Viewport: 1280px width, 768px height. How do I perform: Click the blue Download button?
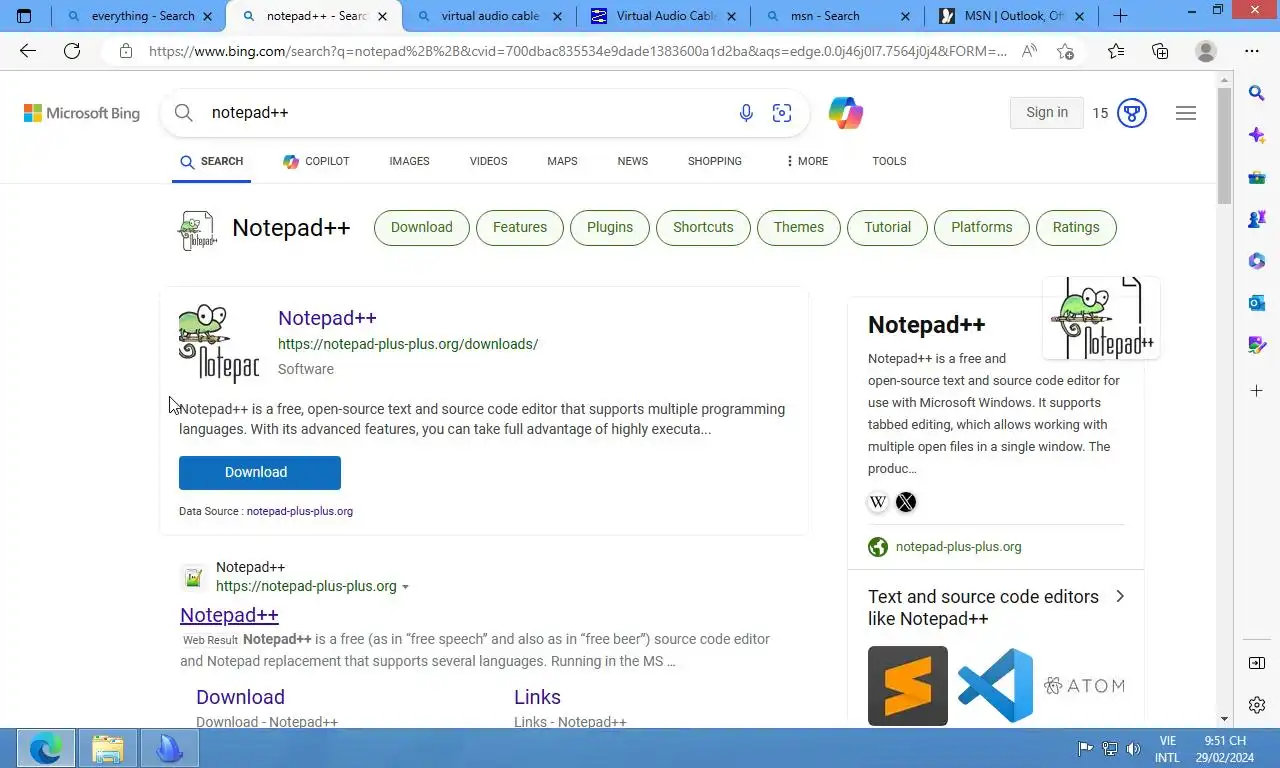coord(260,473)
